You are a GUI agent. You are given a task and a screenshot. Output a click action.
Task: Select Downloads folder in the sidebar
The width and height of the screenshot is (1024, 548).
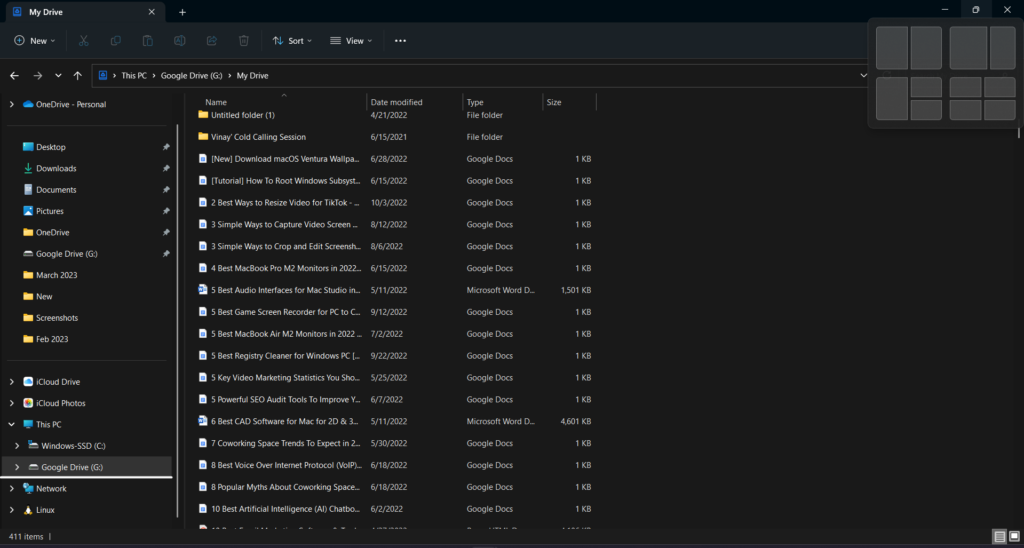pos(56,168)
